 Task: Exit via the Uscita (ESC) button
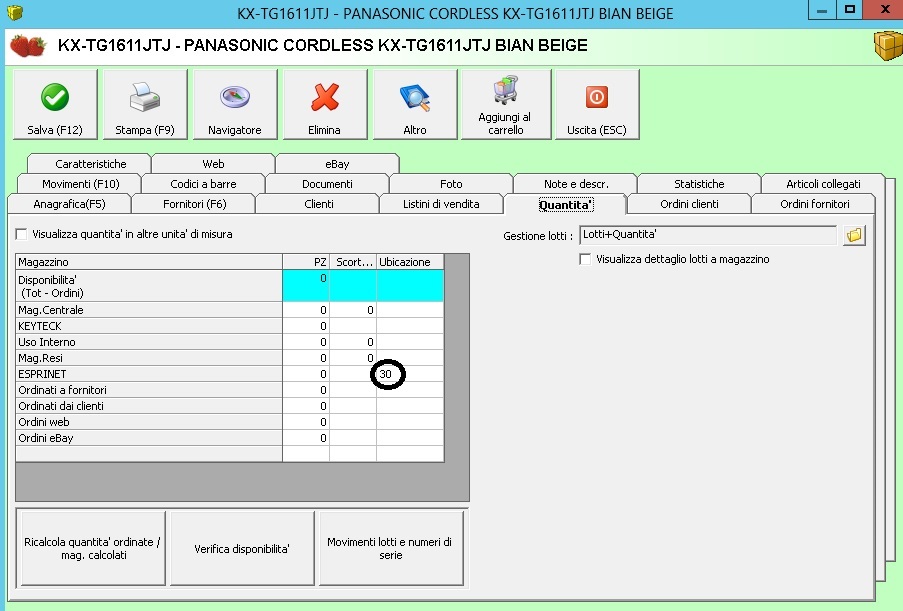click(597, 104)
